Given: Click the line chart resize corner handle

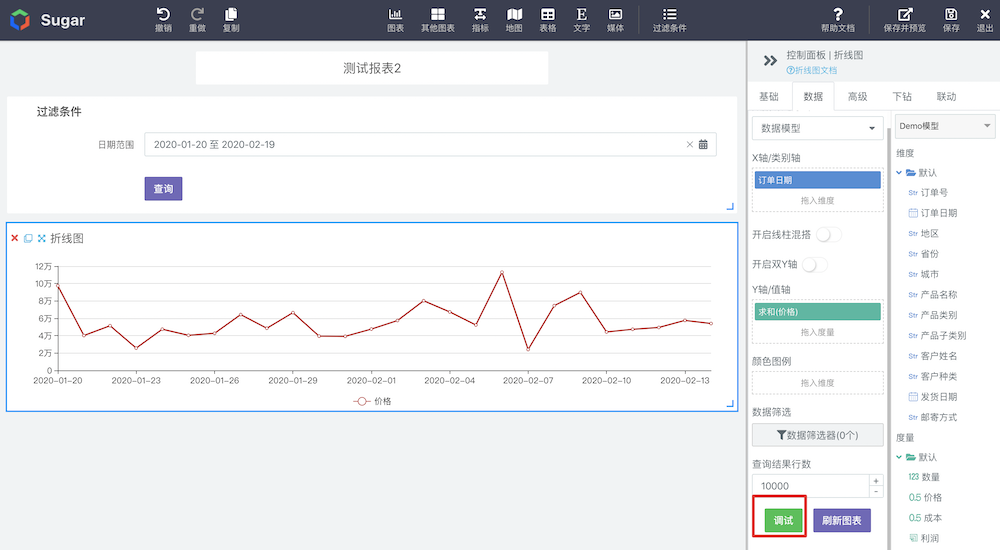Looking at the screenshot, I should pyautogui.click(x=730, y=404).
